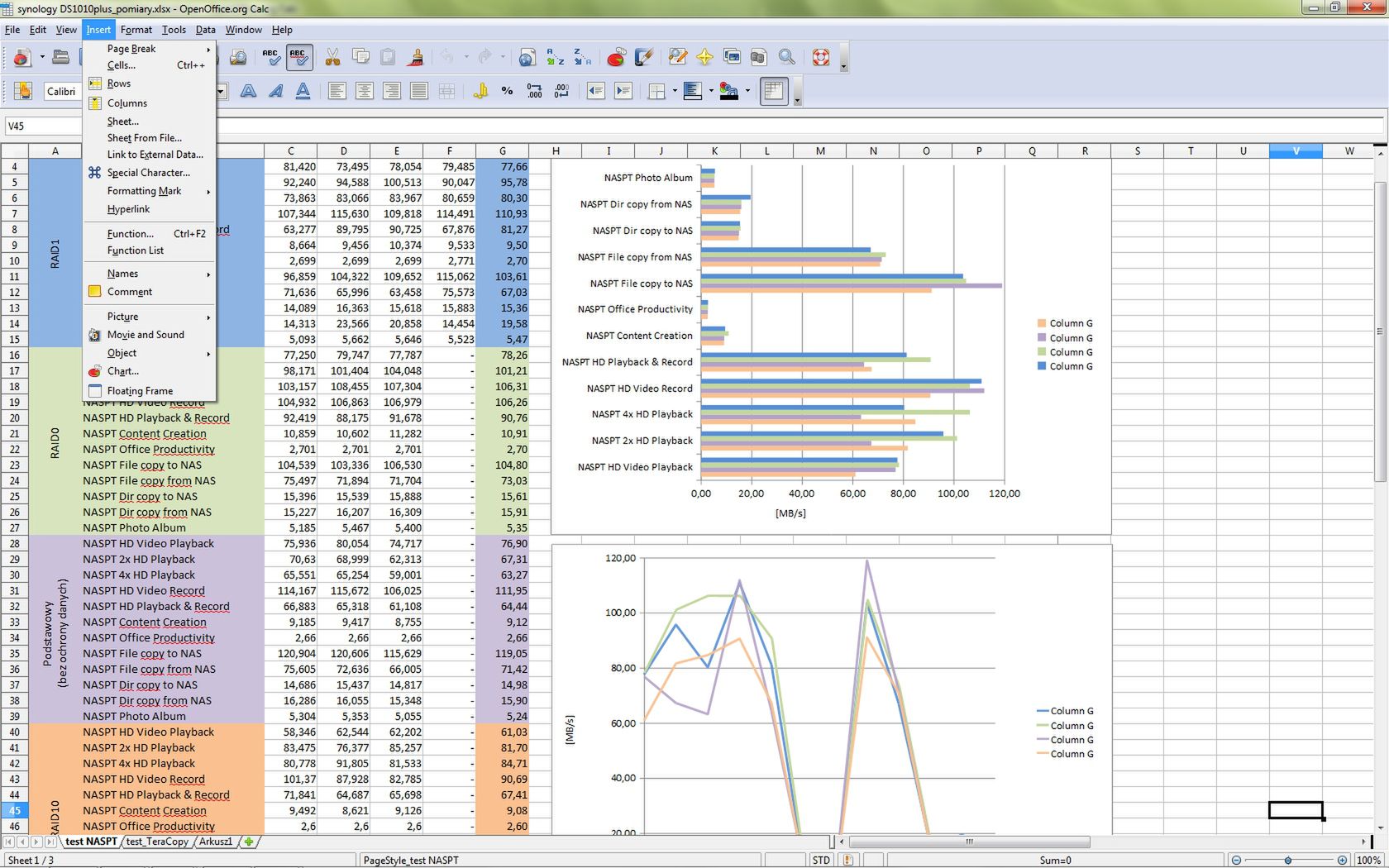Choose Chart... from the Insert menu
The image size is (1389, 868).
pyautogui.click(x=150, y=371)
